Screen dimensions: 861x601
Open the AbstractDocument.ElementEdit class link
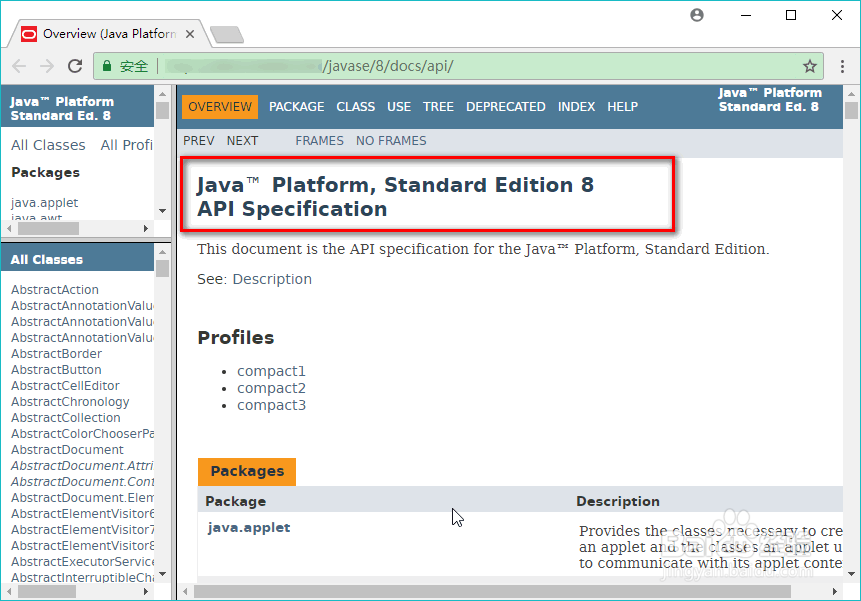pos(82,498)
